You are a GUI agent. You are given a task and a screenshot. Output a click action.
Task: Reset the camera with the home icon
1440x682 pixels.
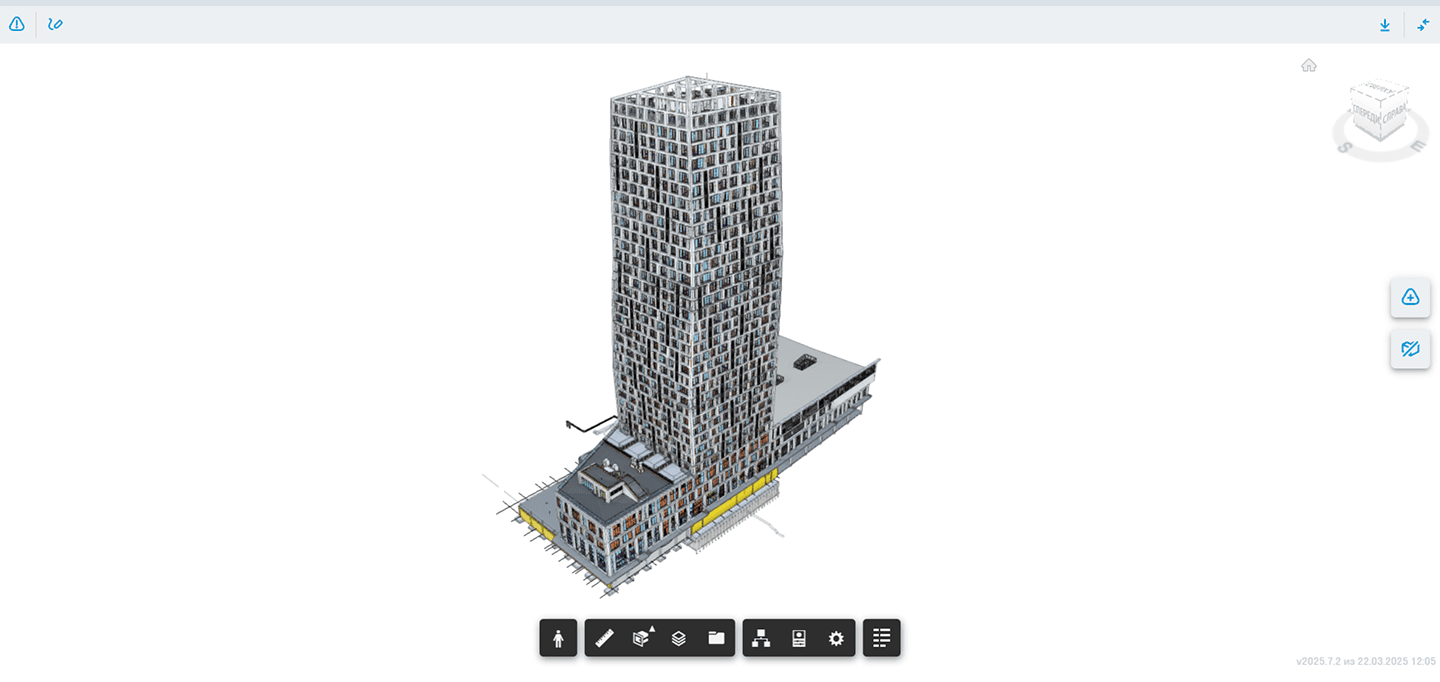tap(1310, 64)
